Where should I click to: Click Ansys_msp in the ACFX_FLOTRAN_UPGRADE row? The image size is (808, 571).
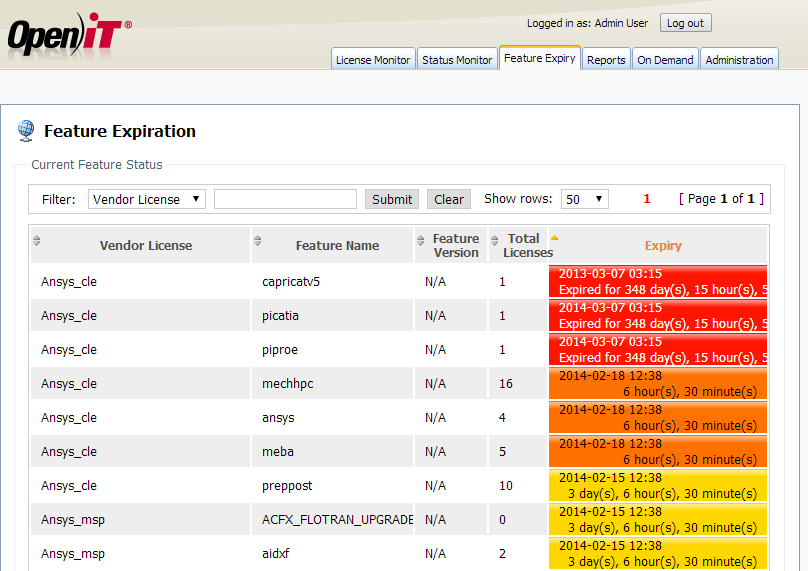coord(73,519)
